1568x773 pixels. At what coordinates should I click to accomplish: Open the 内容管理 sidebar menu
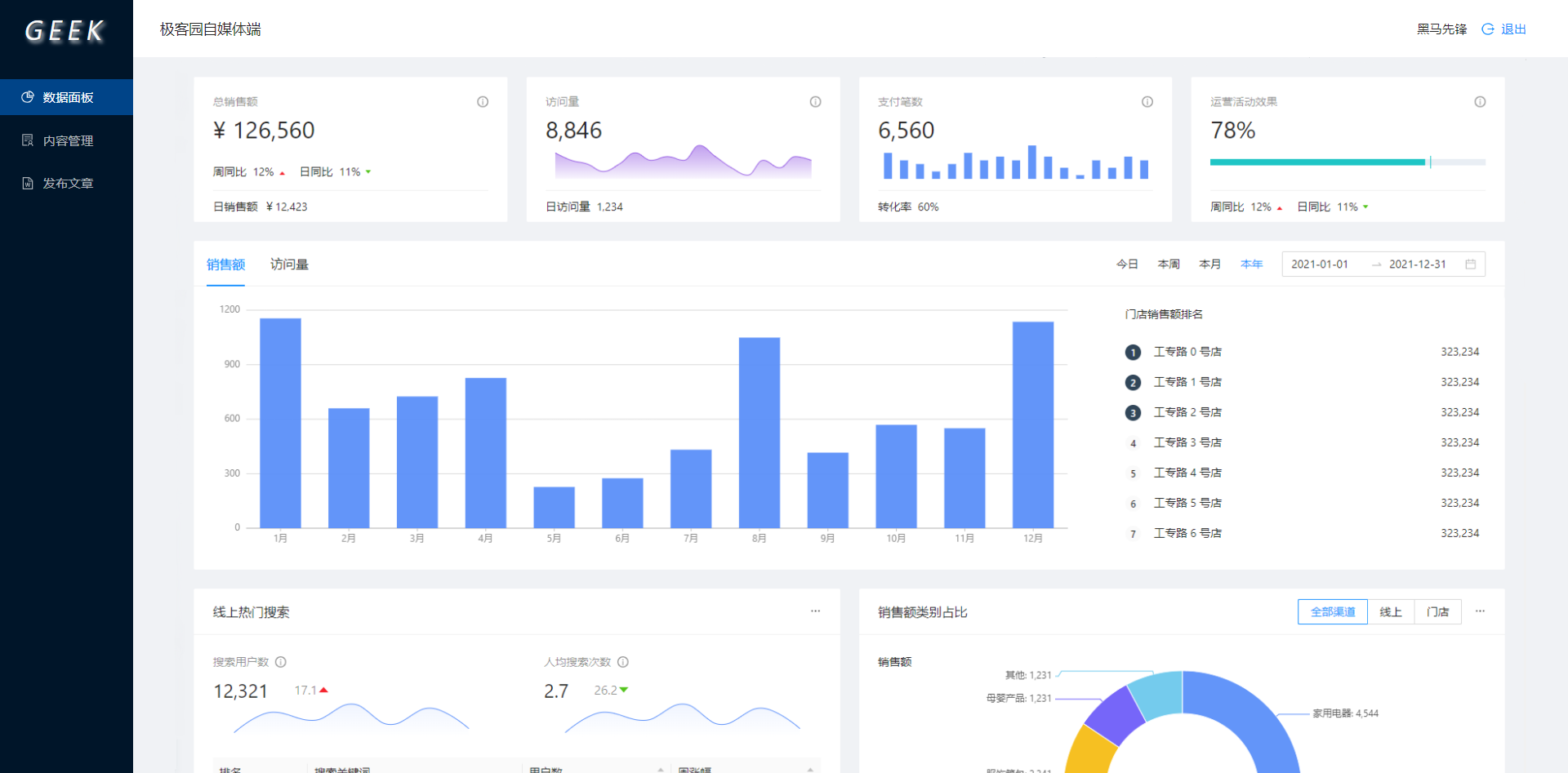click(66, 140)
